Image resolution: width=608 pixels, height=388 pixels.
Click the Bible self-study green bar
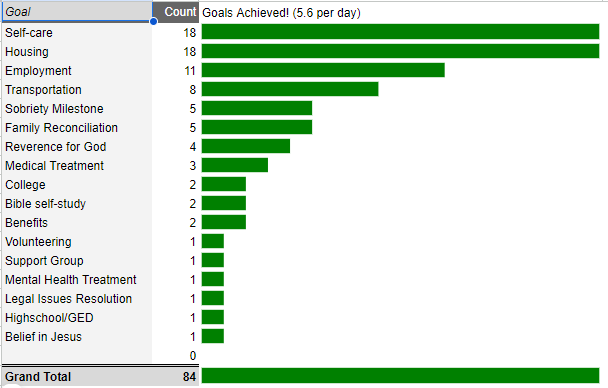click(224, 203)
